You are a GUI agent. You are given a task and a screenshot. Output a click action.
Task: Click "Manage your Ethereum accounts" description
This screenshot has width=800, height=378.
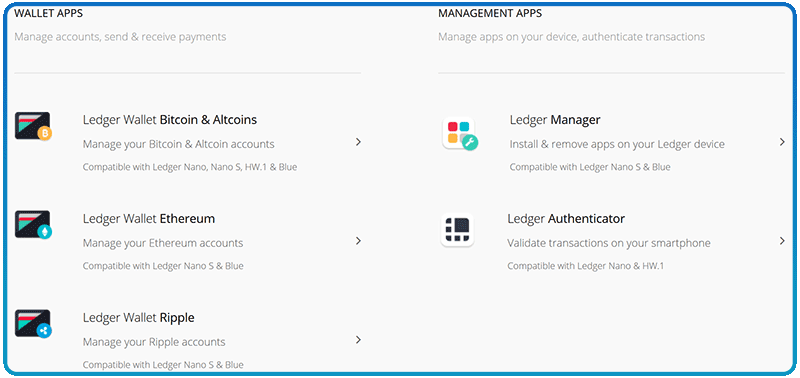[163, 243]
